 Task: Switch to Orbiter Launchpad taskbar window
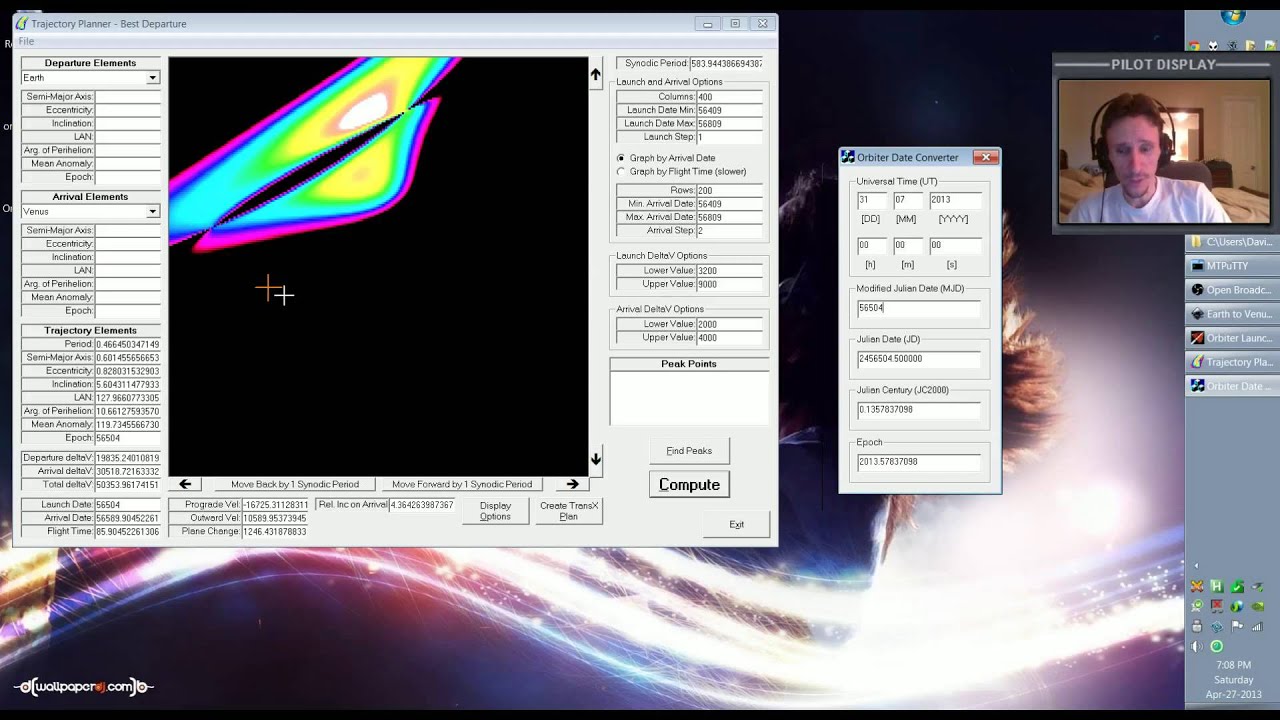pyautogui.click(x=1233, y=338)
